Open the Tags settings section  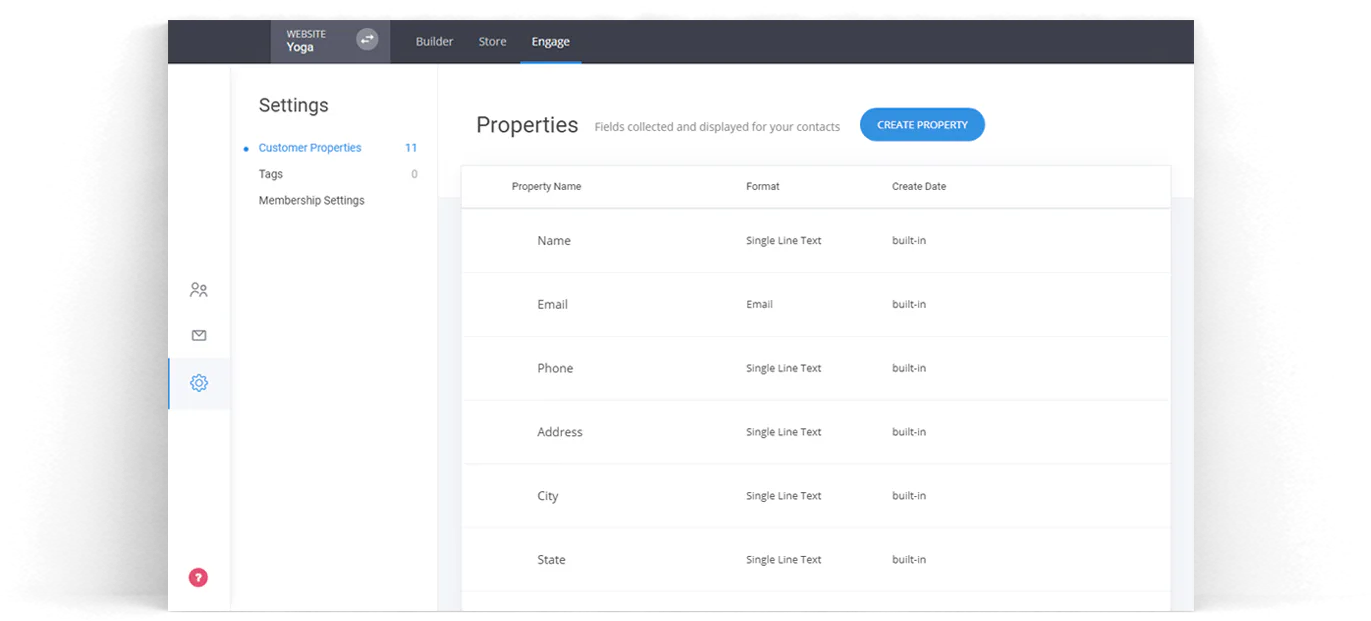point(270,173)
